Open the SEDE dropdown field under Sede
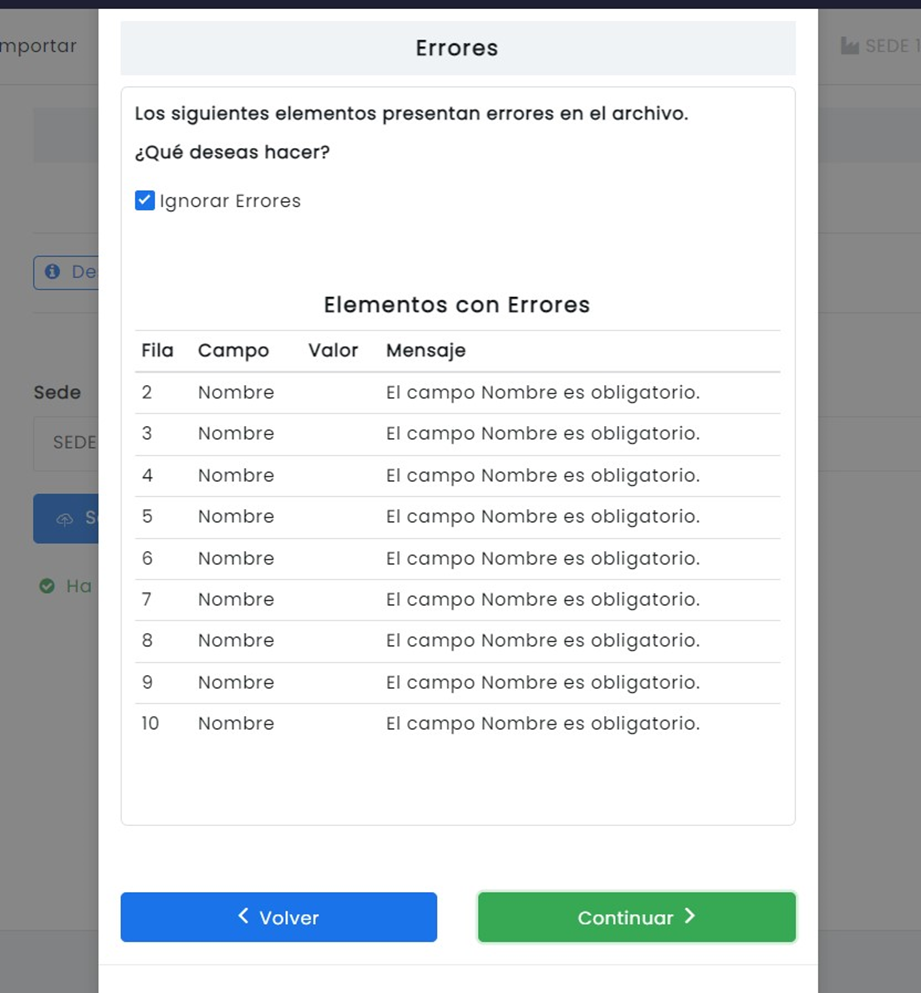Screen dimensions: 921x993 pos(66,443)
